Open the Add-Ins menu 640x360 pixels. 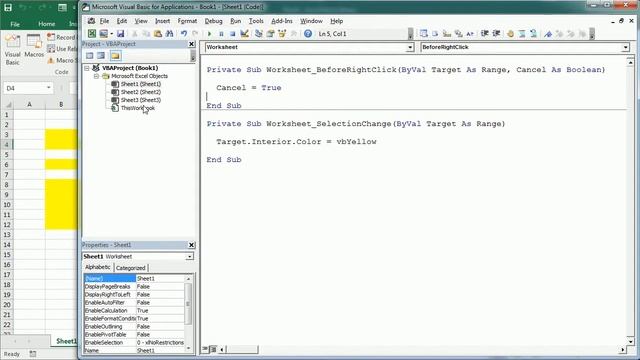(x=282, y=21)
